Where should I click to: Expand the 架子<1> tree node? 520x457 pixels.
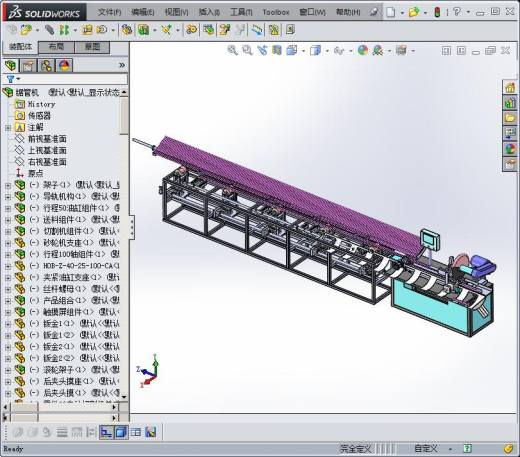tap(8, 185)
